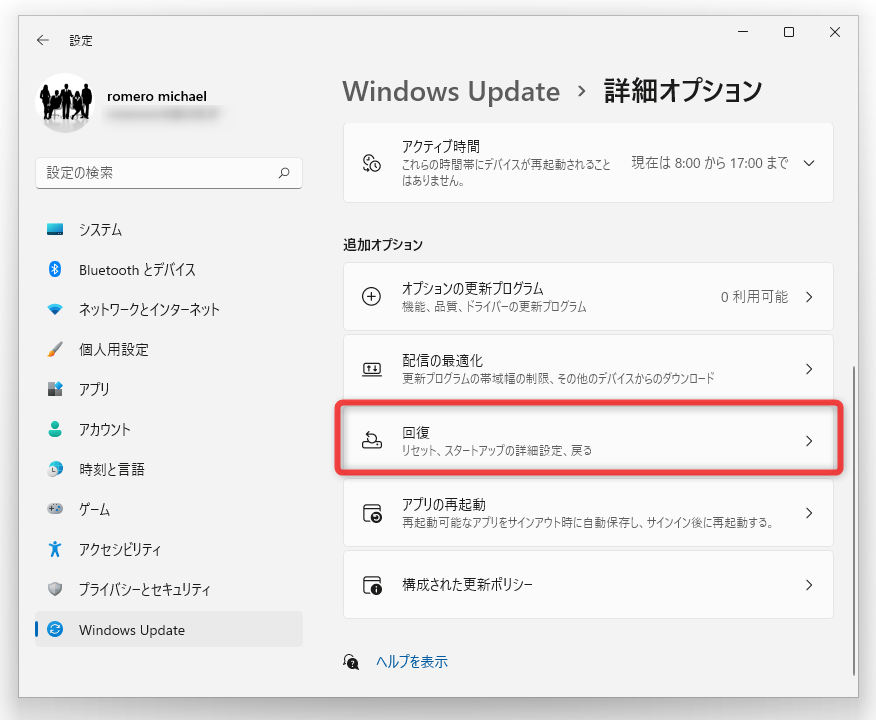The width and height of the screenshot is (876, 720).
Task: Click the アプリの再起動 chevron
Action: [x=809, y=513]
